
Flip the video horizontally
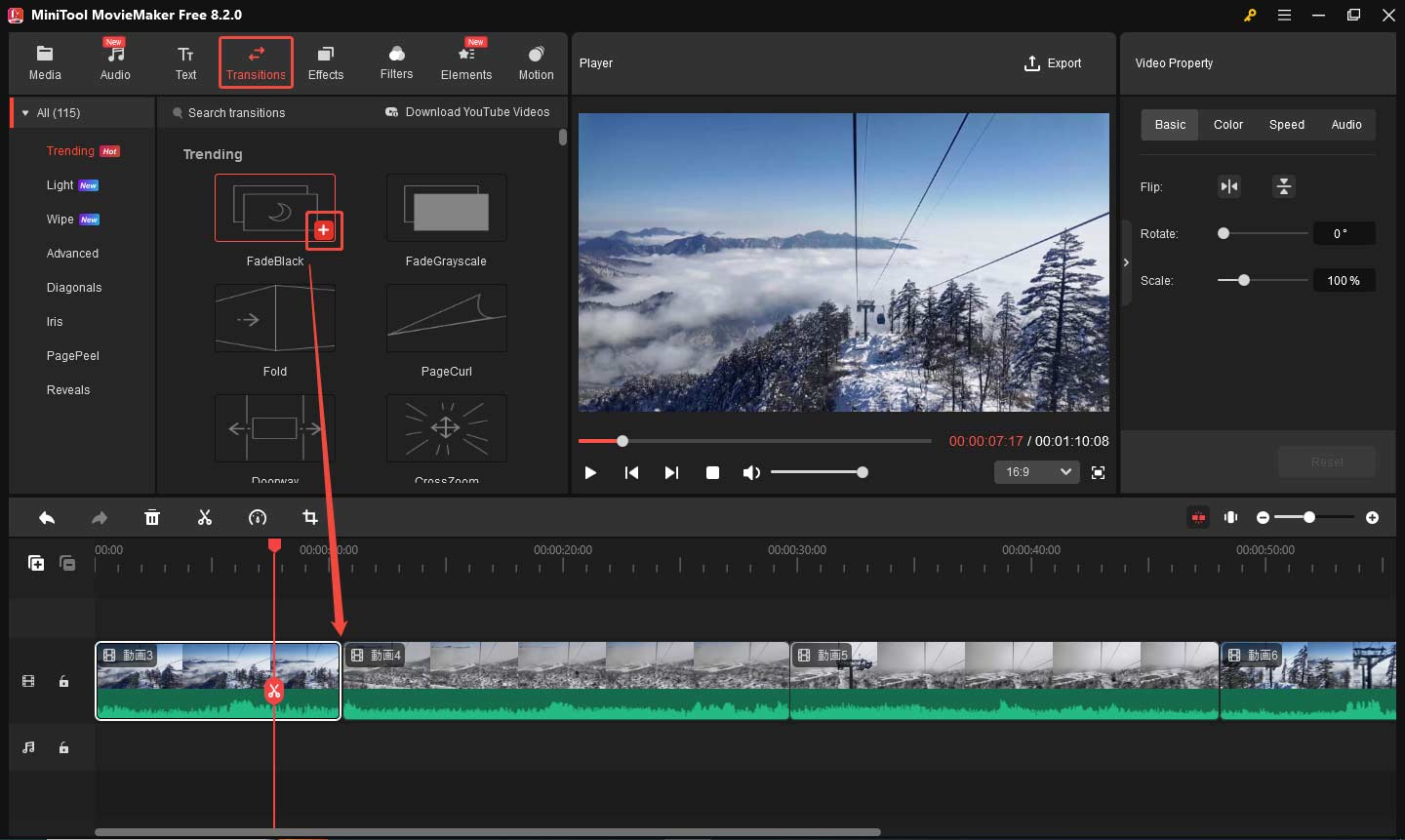click(x=1229, y=186)
